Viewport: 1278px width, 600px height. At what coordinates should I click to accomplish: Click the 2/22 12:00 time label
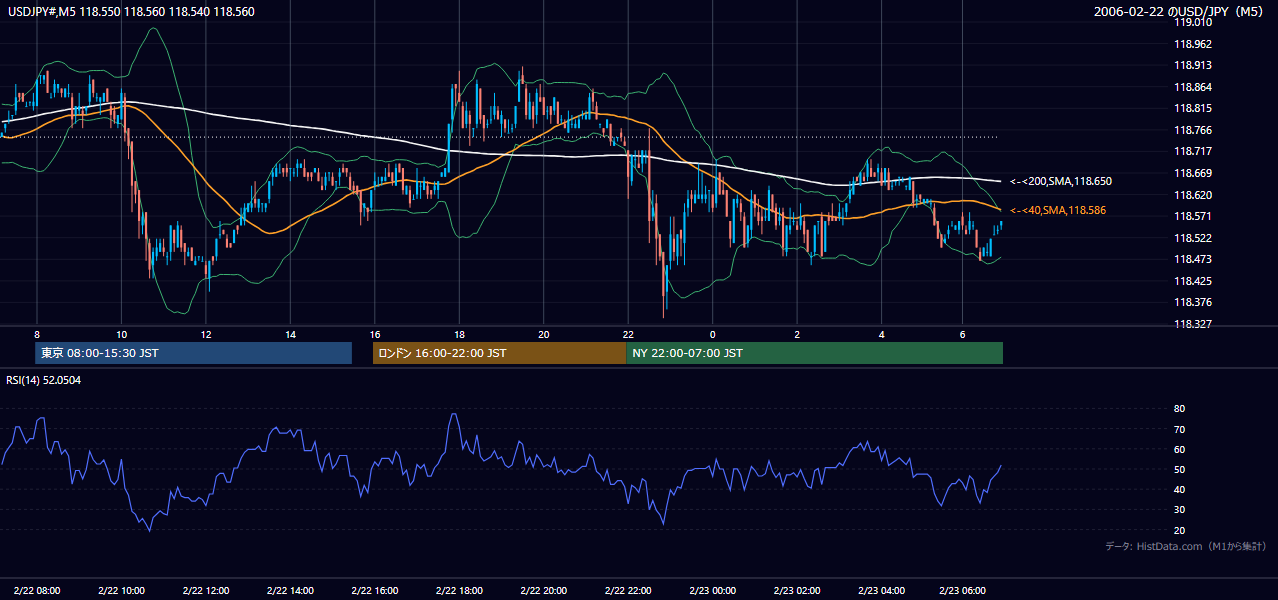pyautogui.click(x=206, y=590)
